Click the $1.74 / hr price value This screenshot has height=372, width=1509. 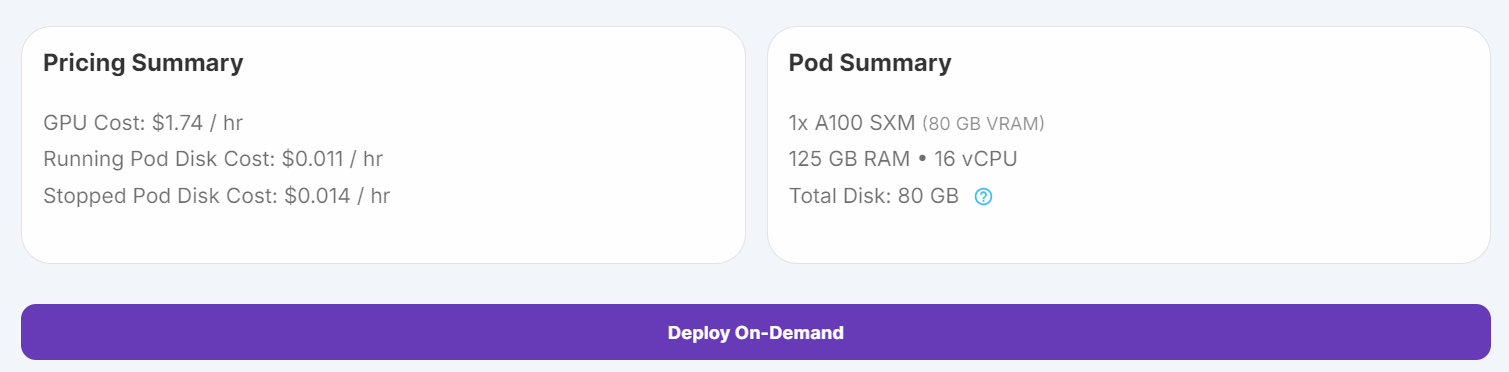[x=197, y=123]
